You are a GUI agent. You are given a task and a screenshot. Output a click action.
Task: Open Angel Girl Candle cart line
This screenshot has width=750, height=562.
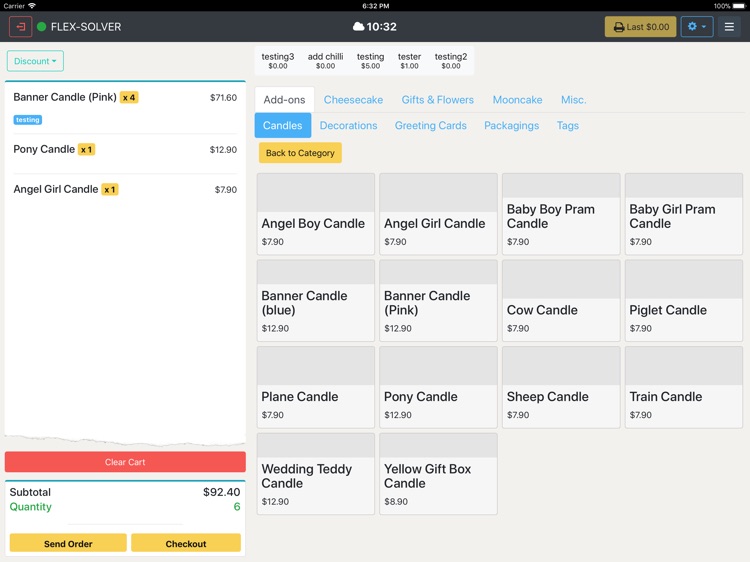tap(125, 189)
